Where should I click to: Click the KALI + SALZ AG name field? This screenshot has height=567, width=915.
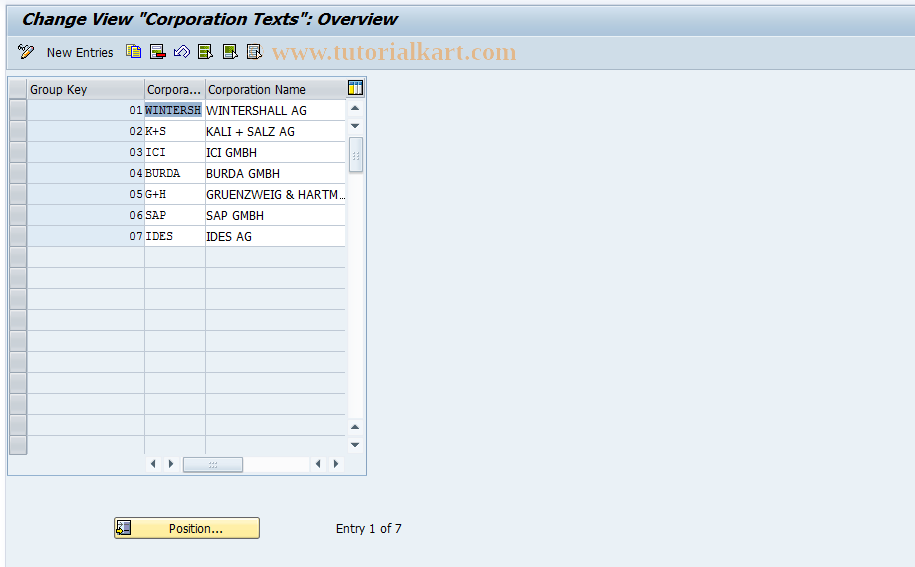point(275,131)
